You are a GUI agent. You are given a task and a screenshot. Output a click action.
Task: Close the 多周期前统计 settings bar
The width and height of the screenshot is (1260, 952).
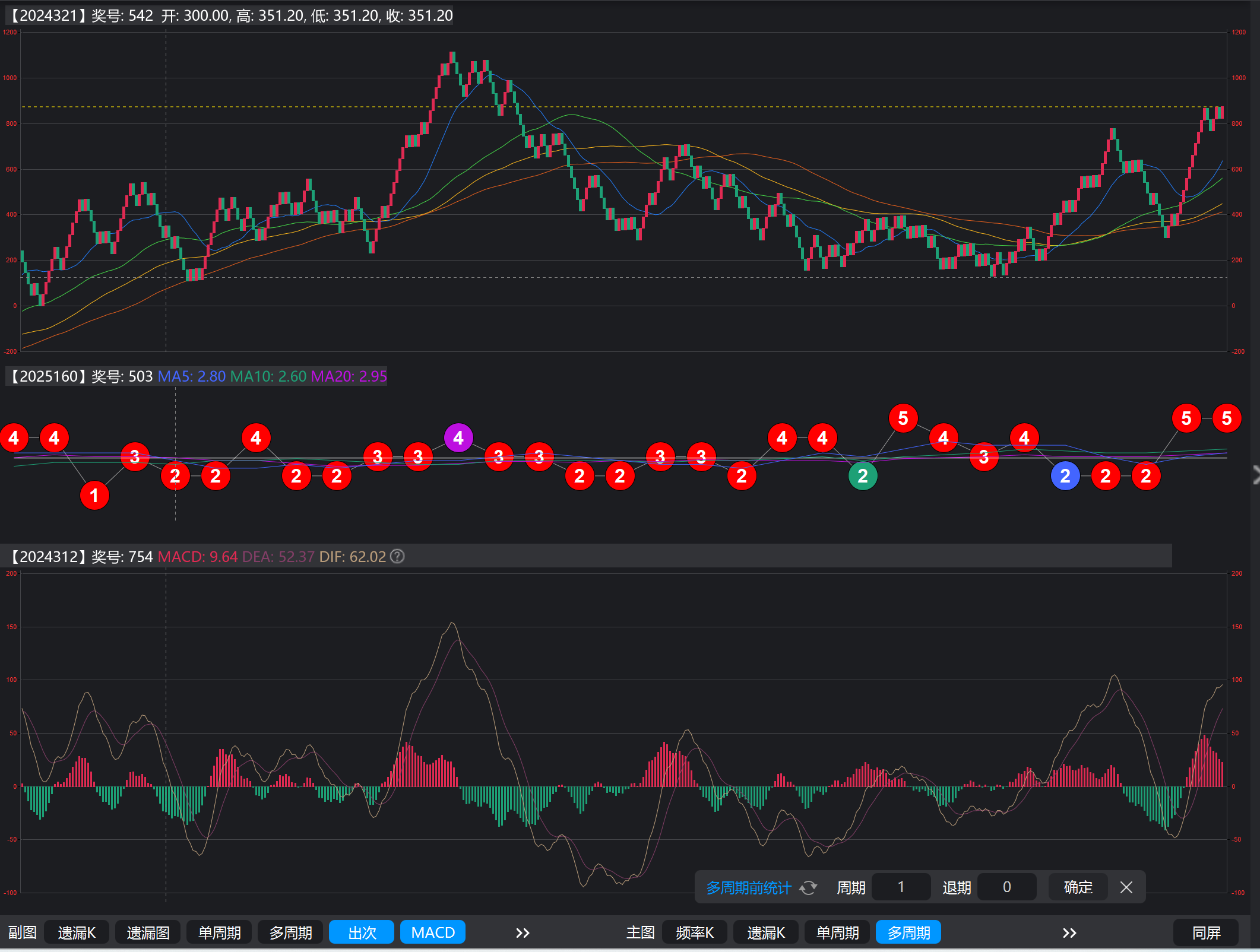pyautogui.click(x=1126, y=887)
